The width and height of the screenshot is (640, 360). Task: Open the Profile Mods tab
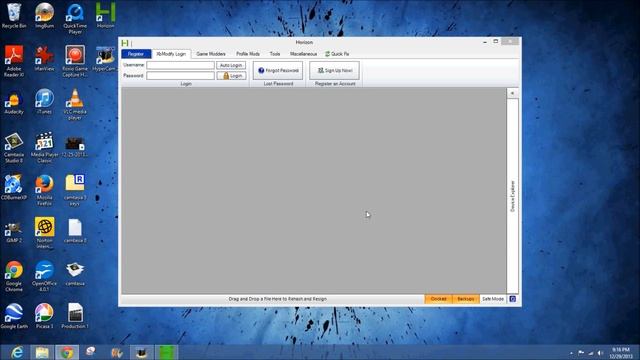pyautogui.click(x=248, y=54)
